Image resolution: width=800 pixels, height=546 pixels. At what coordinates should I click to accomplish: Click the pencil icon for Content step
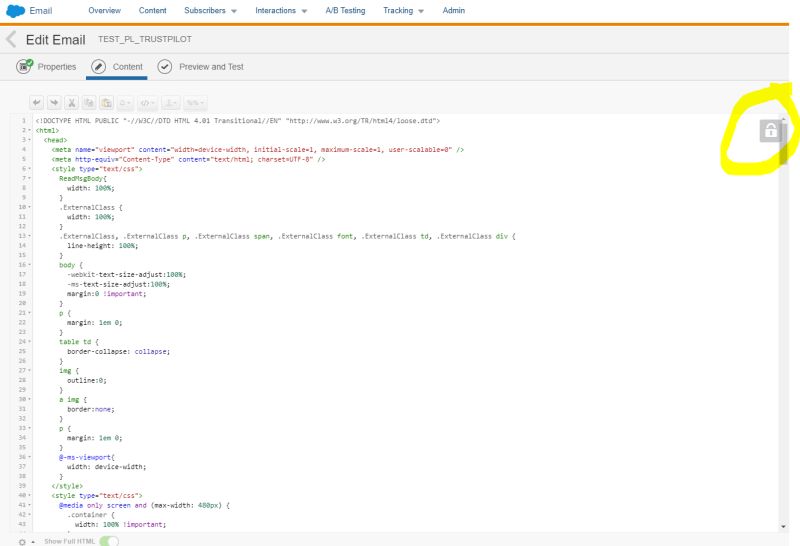[x=98, y=66]
